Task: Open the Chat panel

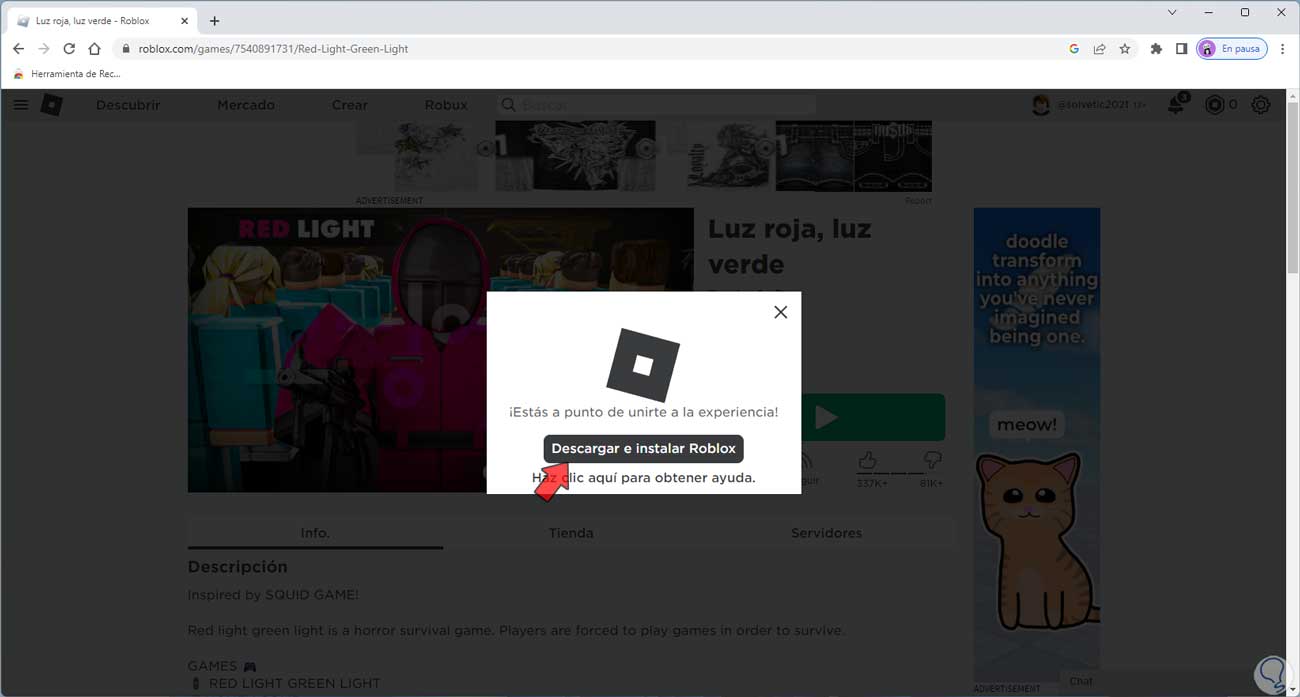Action: [x=1081, y=681]
